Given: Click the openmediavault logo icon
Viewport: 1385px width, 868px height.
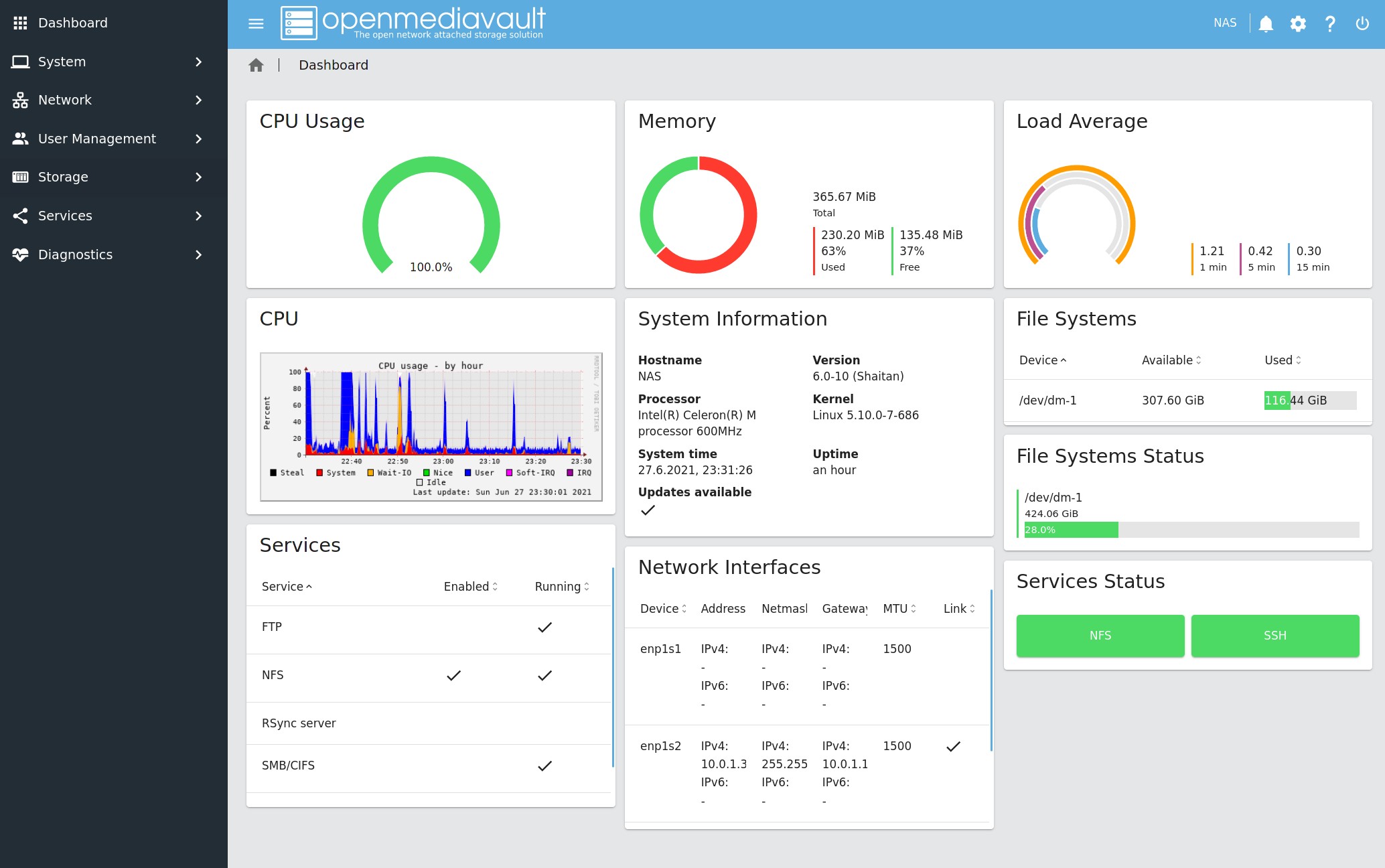Looking at the screenshot, I should click(x=299, y=22).
